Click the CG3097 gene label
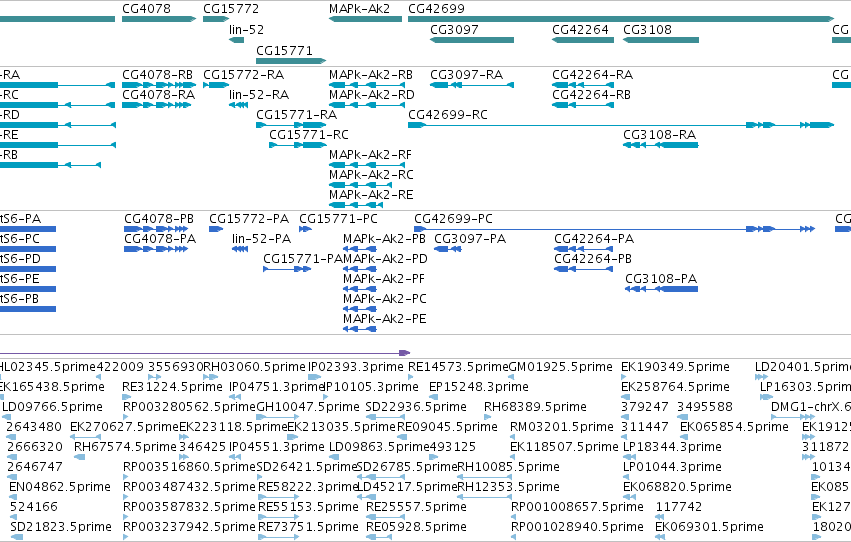 [454, 30]
